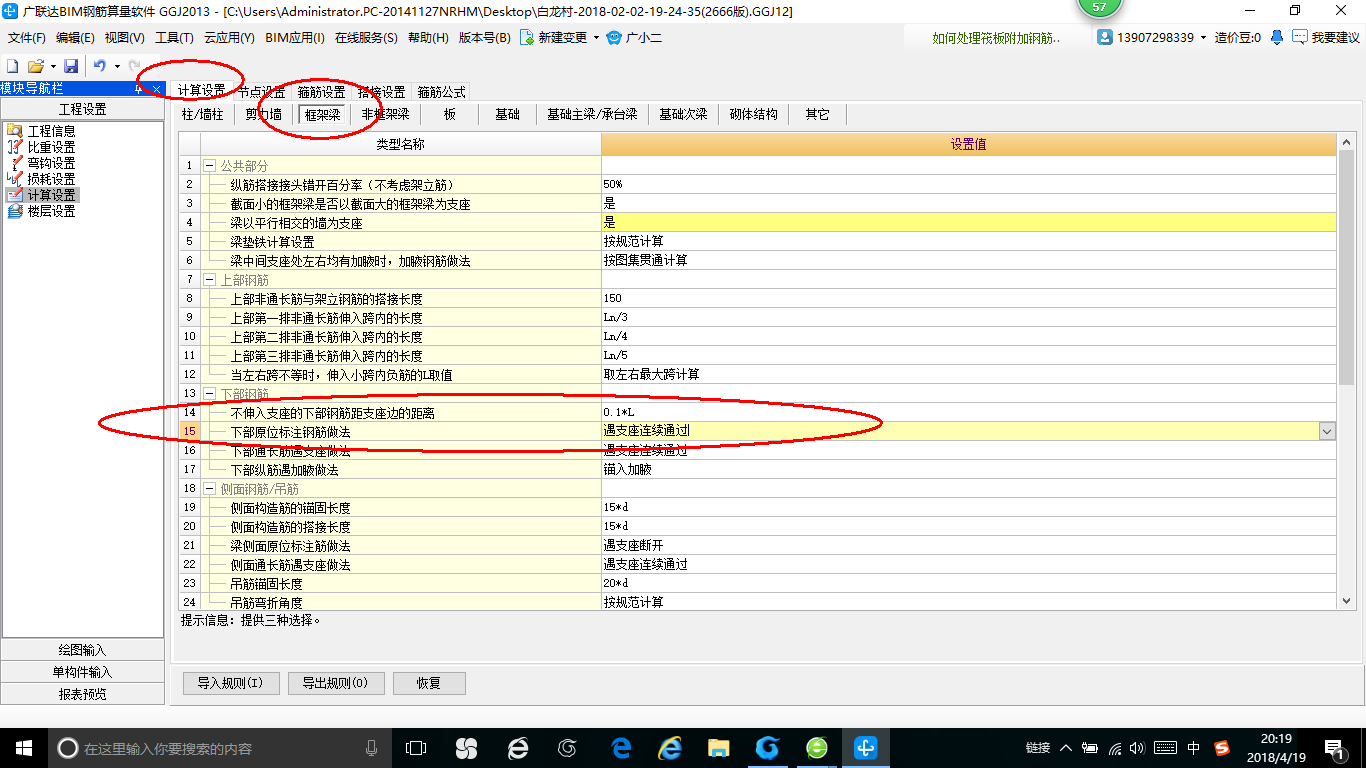Image resolution: width=1366 pixels, height=768 pixels.
Task: Select the 非框架梁 component tab
Action: tap(385, 114)
